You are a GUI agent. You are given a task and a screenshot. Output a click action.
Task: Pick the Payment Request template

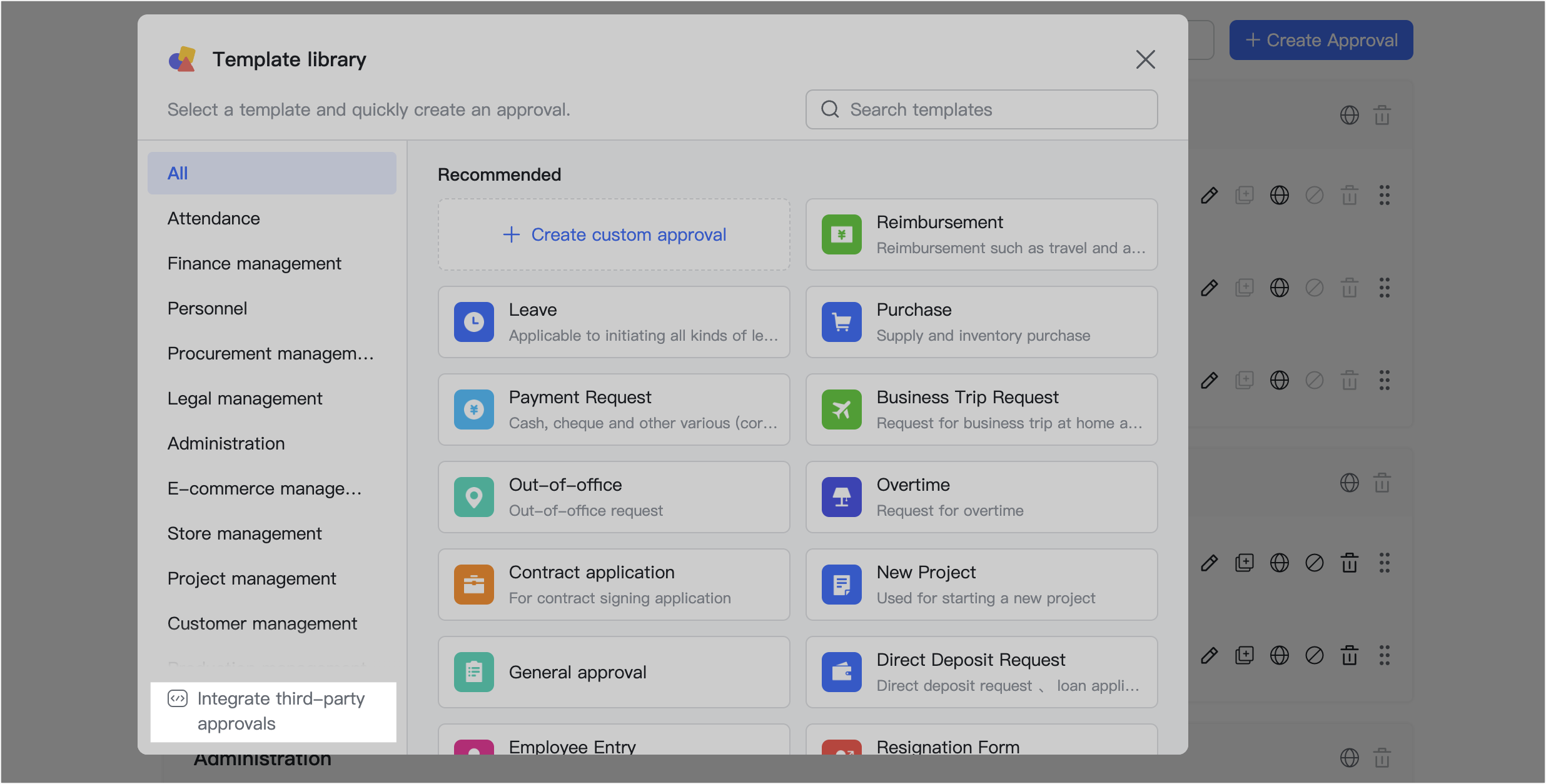(x=614, y=410)
